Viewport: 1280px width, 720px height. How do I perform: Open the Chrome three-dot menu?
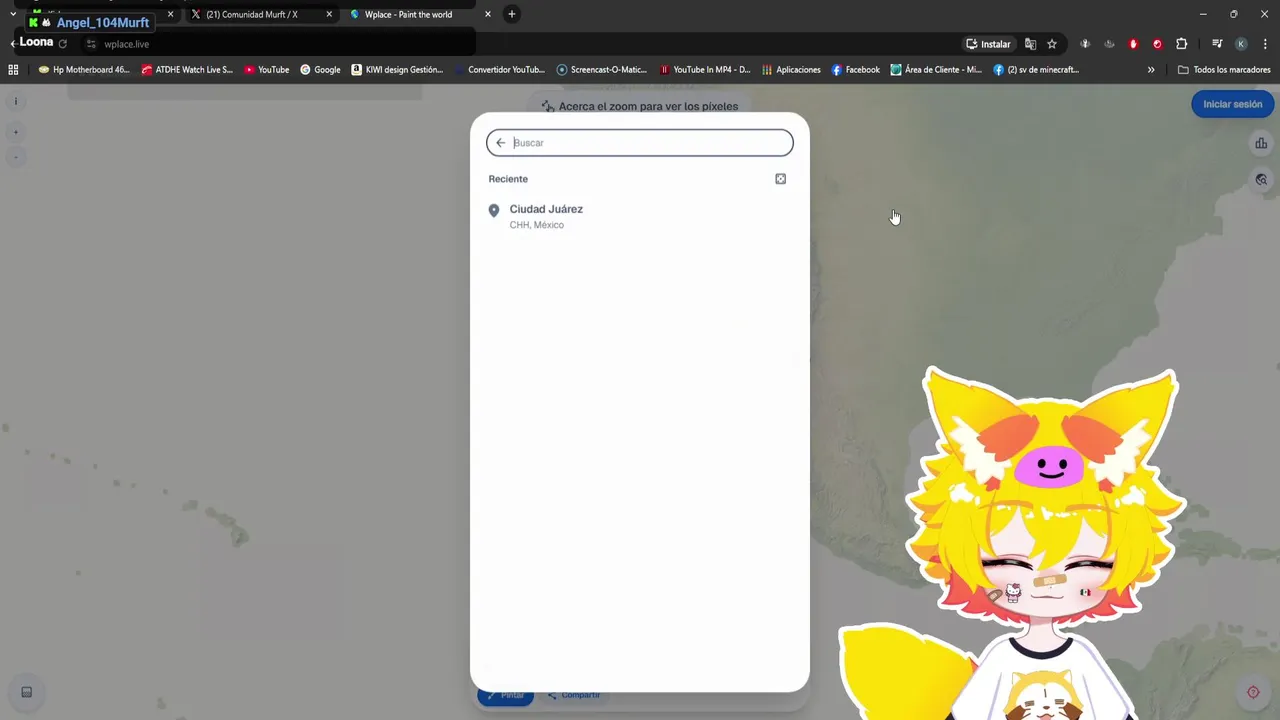coord(1265,44)
